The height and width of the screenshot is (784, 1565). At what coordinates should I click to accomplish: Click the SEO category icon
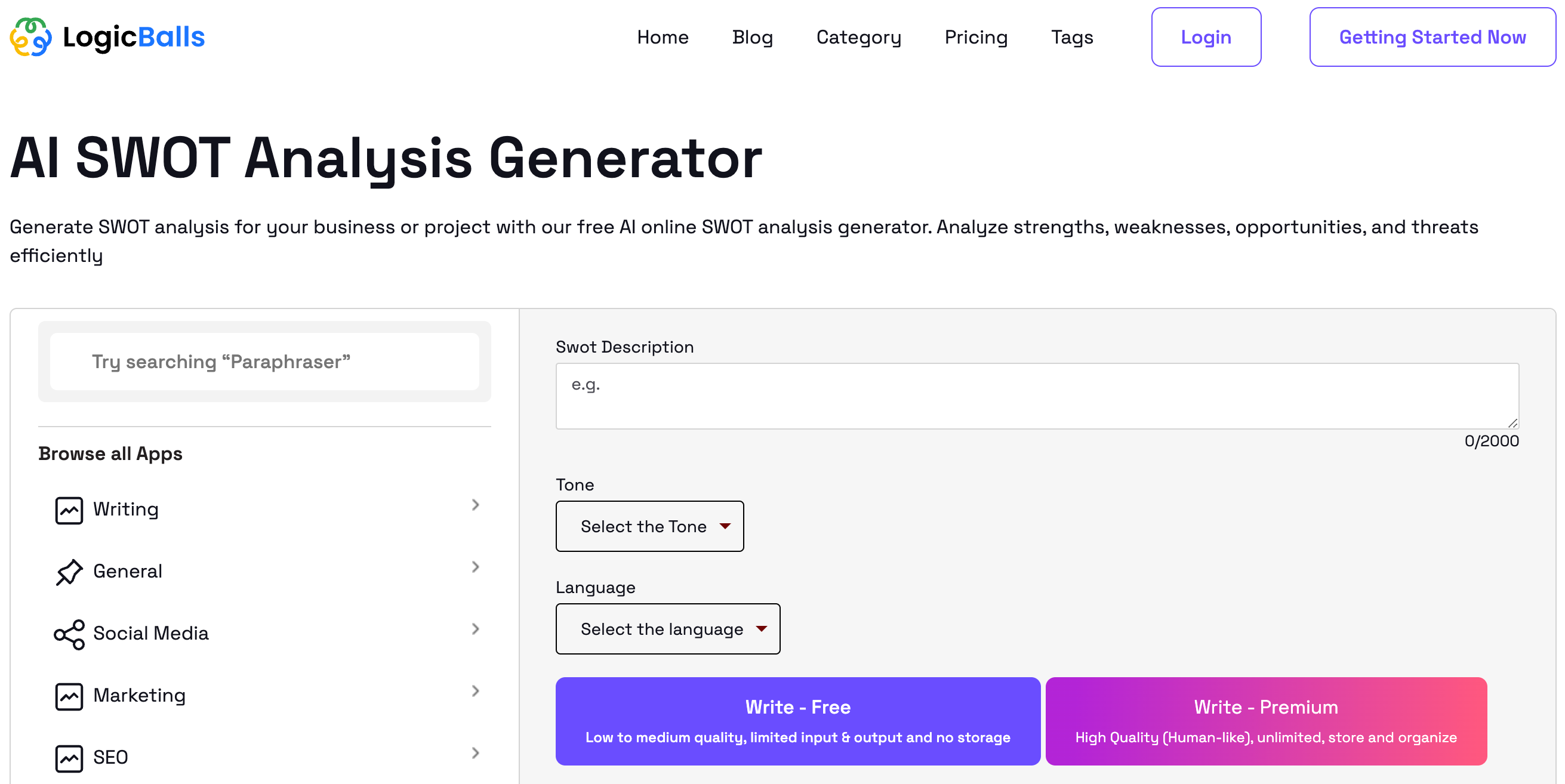click(69, 758)
